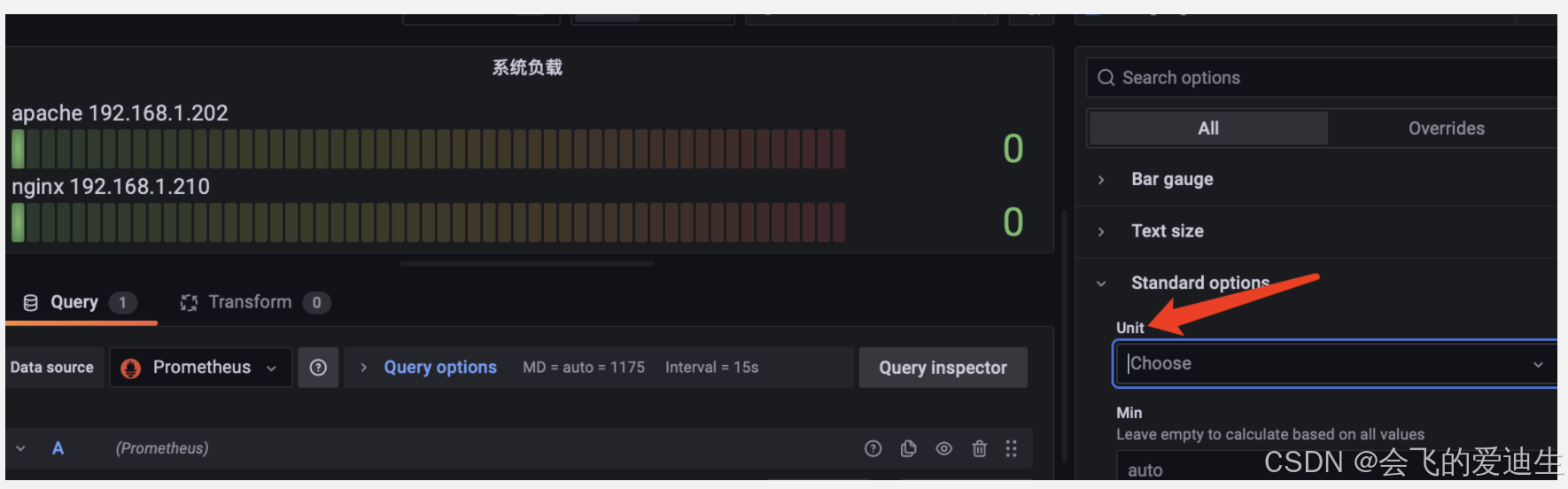Click the apache gauge value 0
This screenshot has width=1568, height=489.
click(1013, 149)
